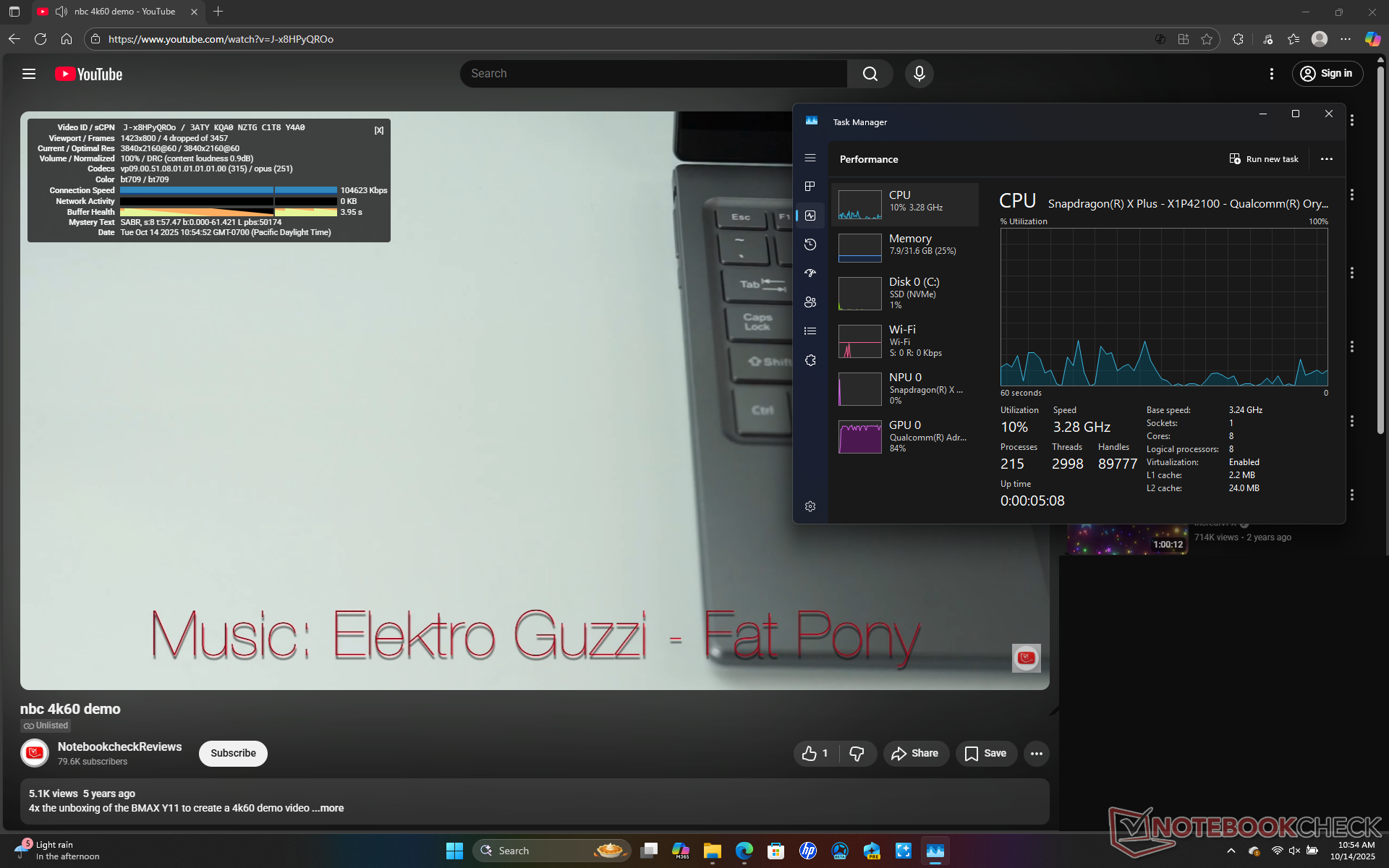
Task: Open Task Manager Startup apps page
Action: (810, 273)
